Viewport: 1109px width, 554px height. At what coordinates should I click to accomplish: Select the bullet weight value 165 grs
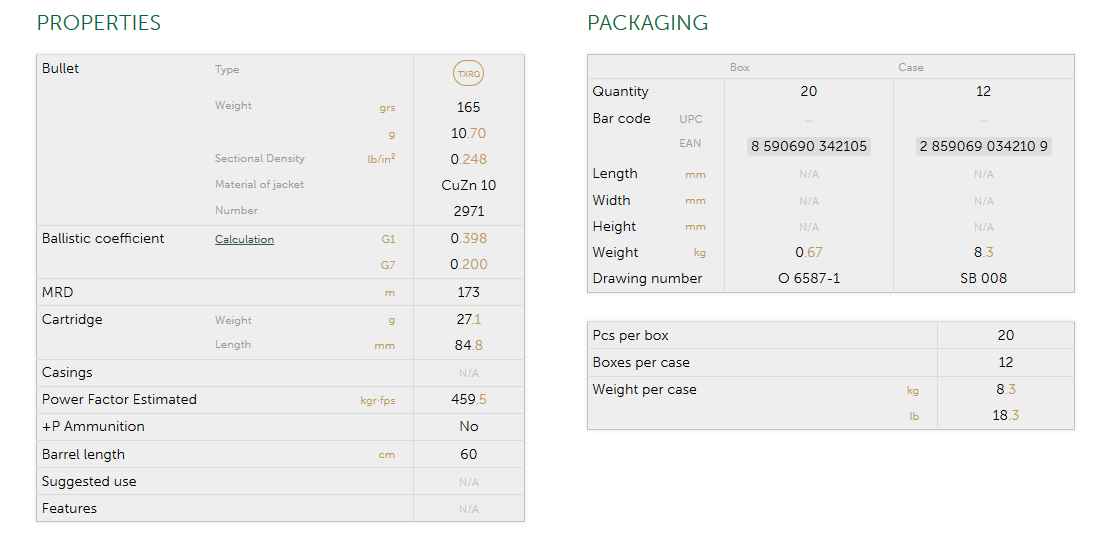(468, 107)
